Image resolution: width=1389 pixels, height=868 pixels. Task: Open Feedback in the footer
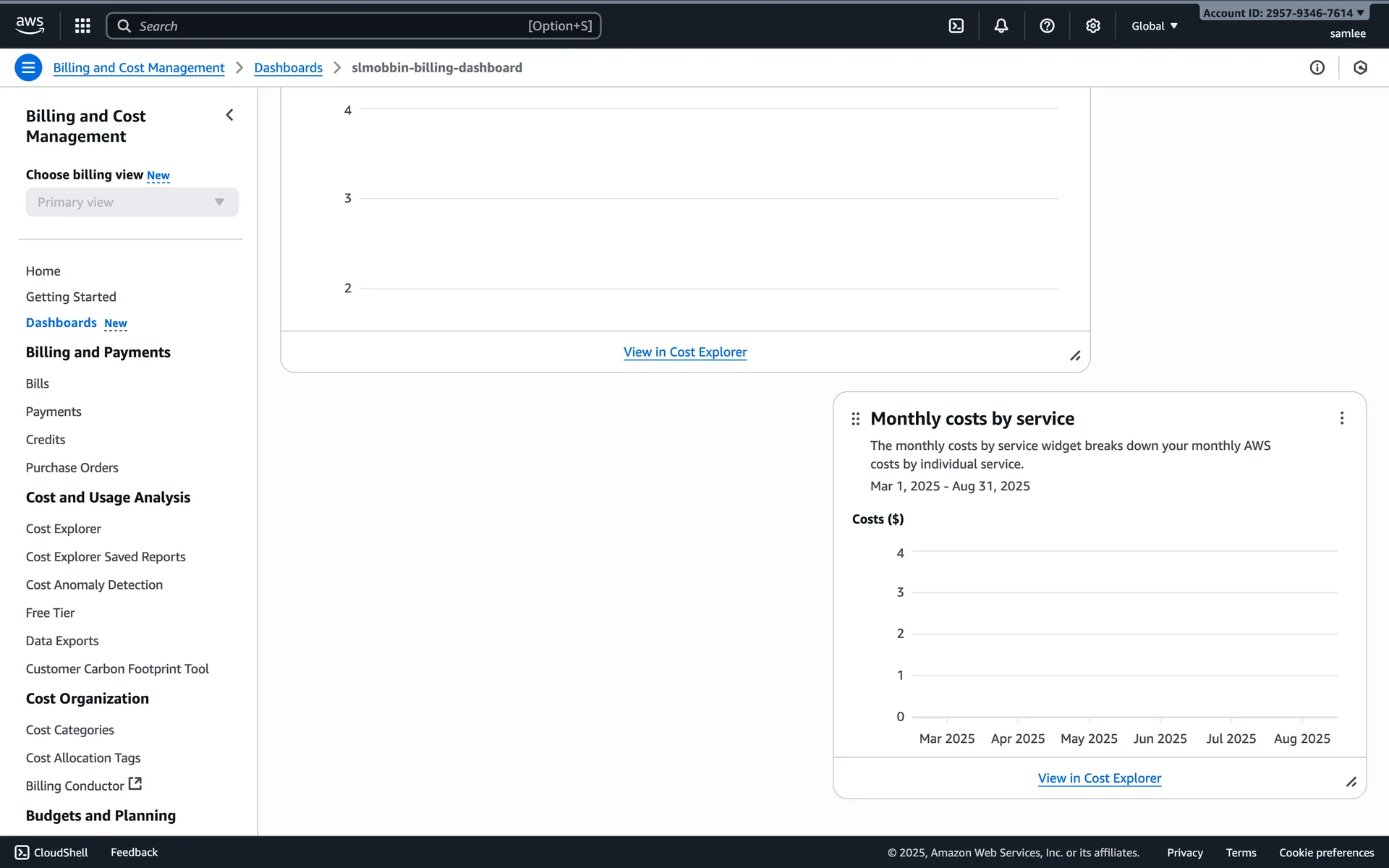[x=134, y=852]
